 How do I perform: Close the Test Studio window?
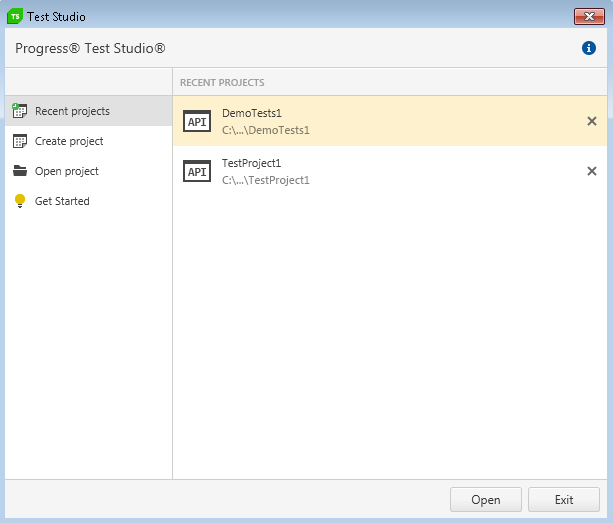tap(589, 16)
